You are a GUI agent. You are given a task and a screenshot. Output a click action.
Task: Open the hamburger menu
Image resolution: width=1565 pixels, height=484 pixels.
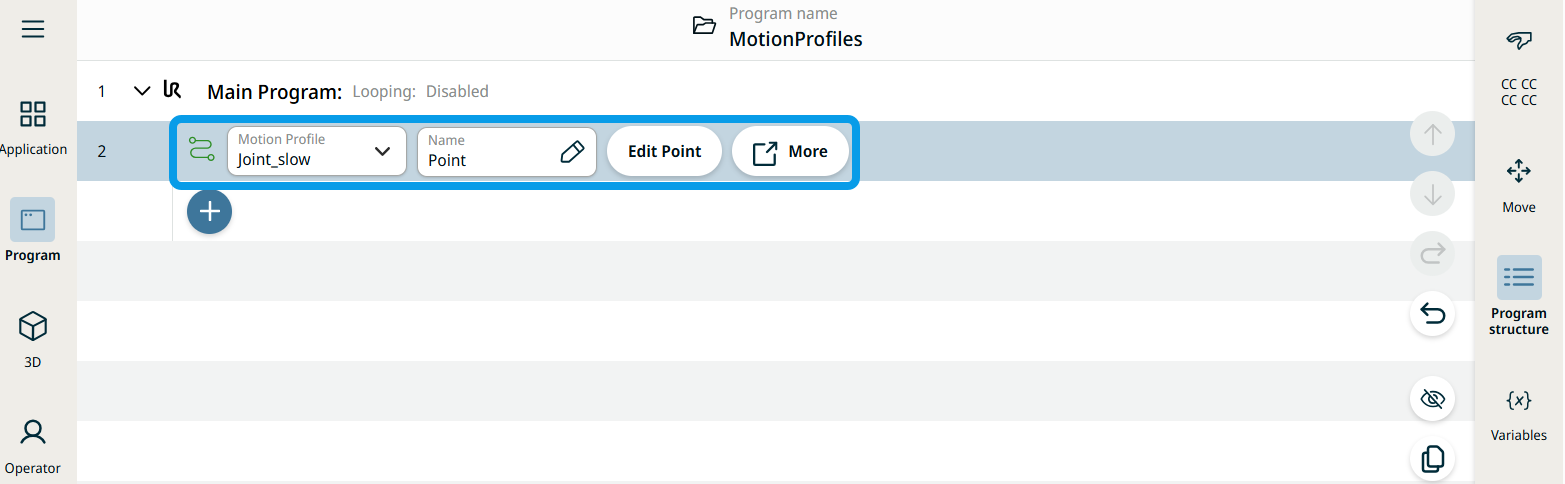[x=33, y=29]
